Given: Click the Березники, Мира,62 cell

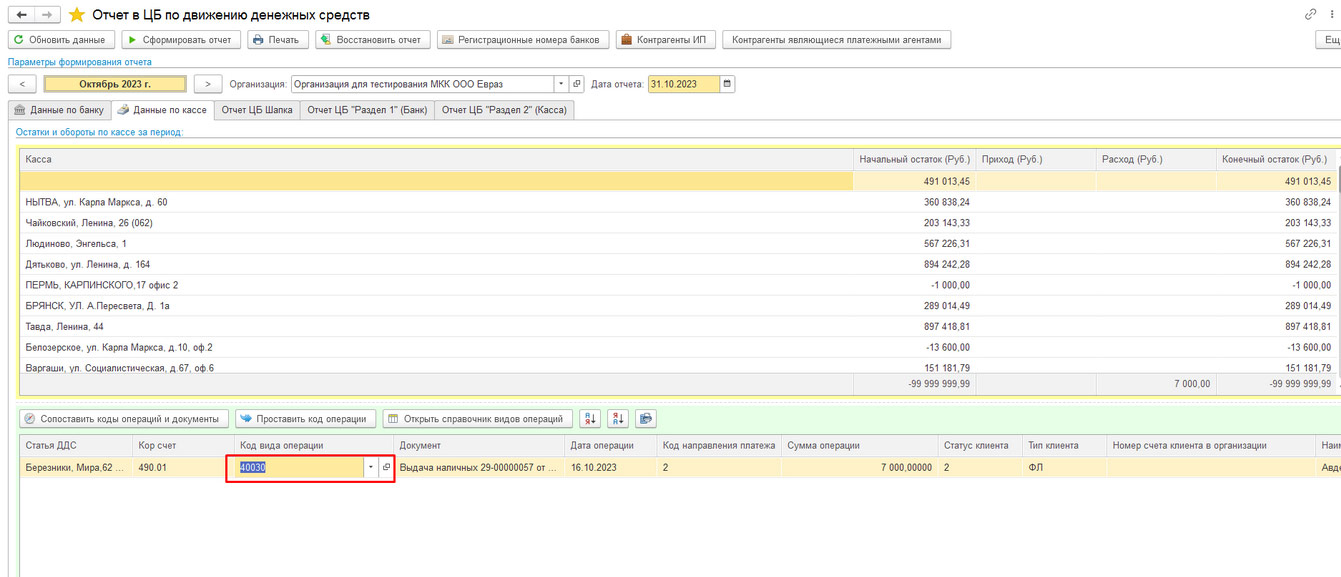Looking at the screenshot, I should click(x=77, y=467).
